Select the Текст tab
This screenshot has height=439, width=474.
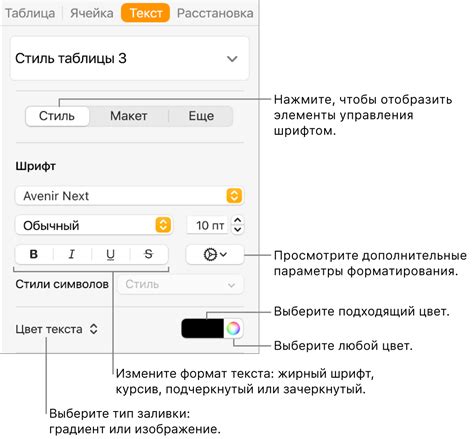(146, 13)
